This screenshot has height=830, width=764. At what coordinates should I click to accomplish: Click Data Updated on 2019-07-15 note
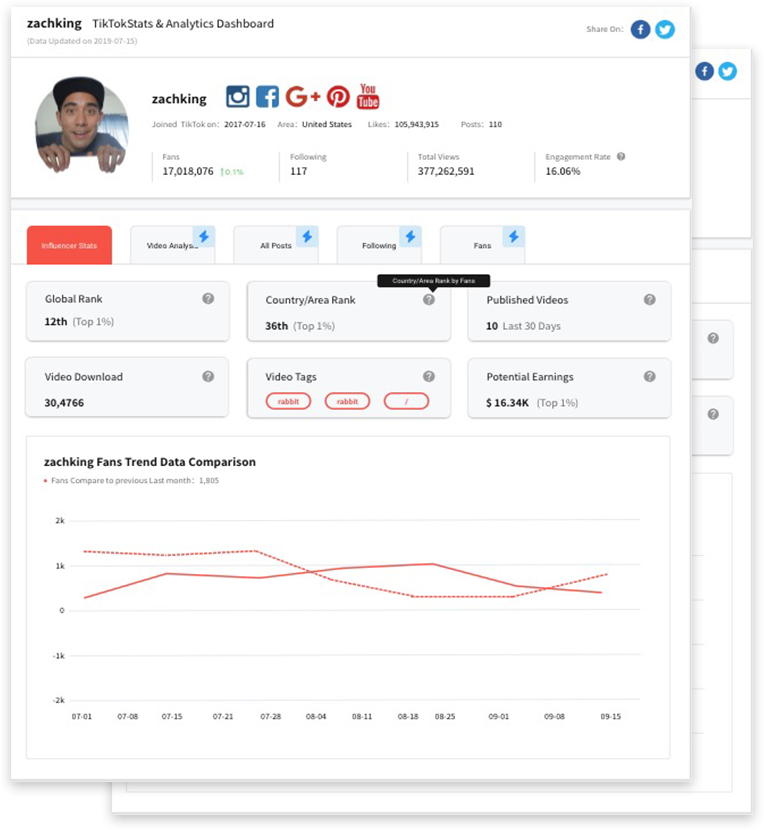(82, 41)
